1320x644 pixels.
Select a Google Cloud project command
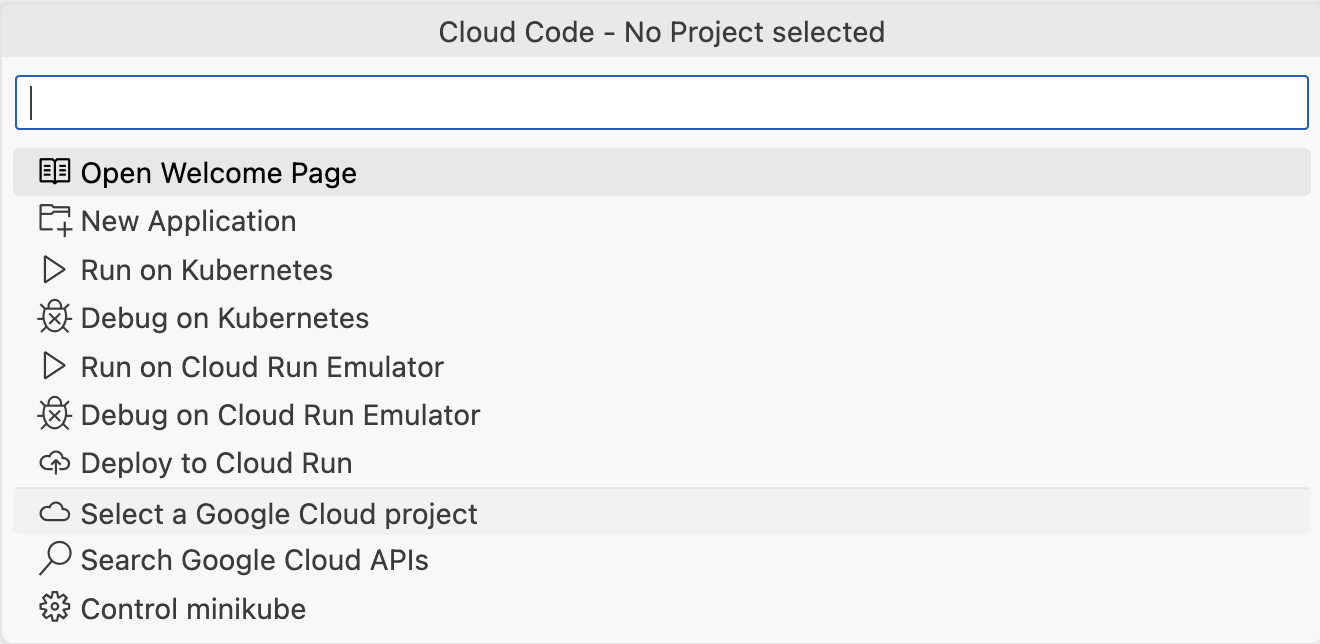(x=280, y=512)
